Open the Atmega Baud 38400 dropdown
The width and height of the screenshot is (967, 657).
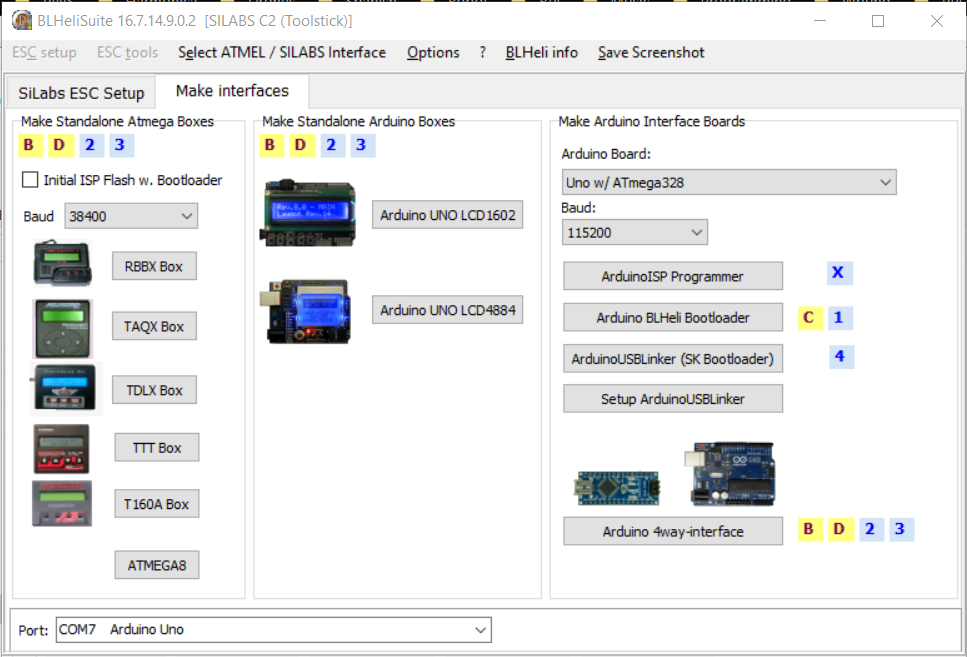(x=131, y=217)
